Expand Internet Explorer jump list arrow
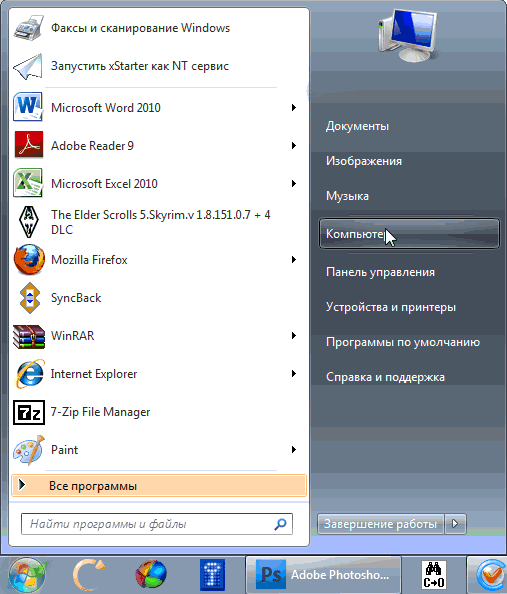The image size is (507, 594). click(x=294, y=374)
